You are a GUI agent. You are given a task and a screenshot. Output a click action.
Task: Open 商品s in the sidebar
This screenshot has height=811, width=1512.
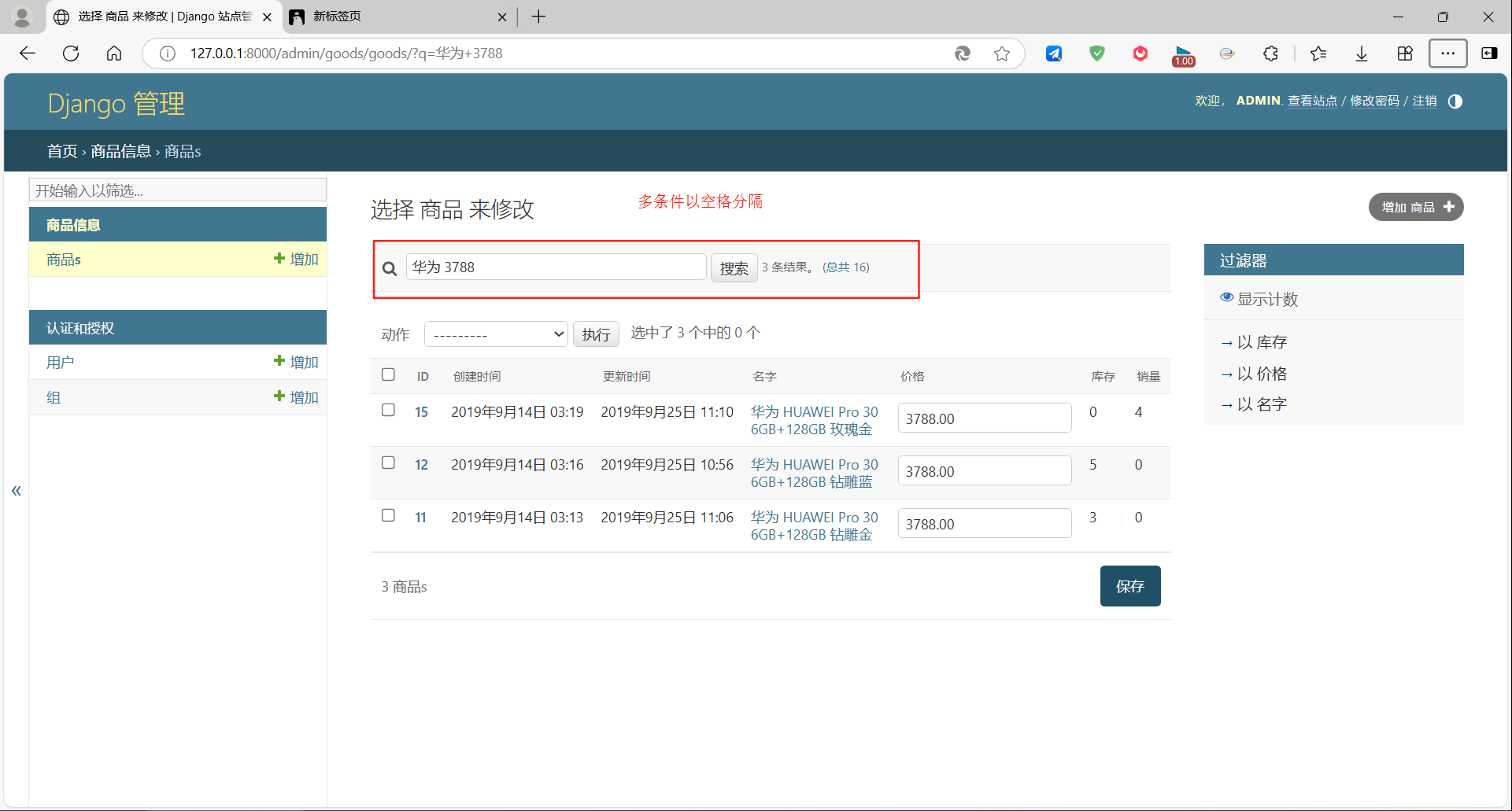64,260
